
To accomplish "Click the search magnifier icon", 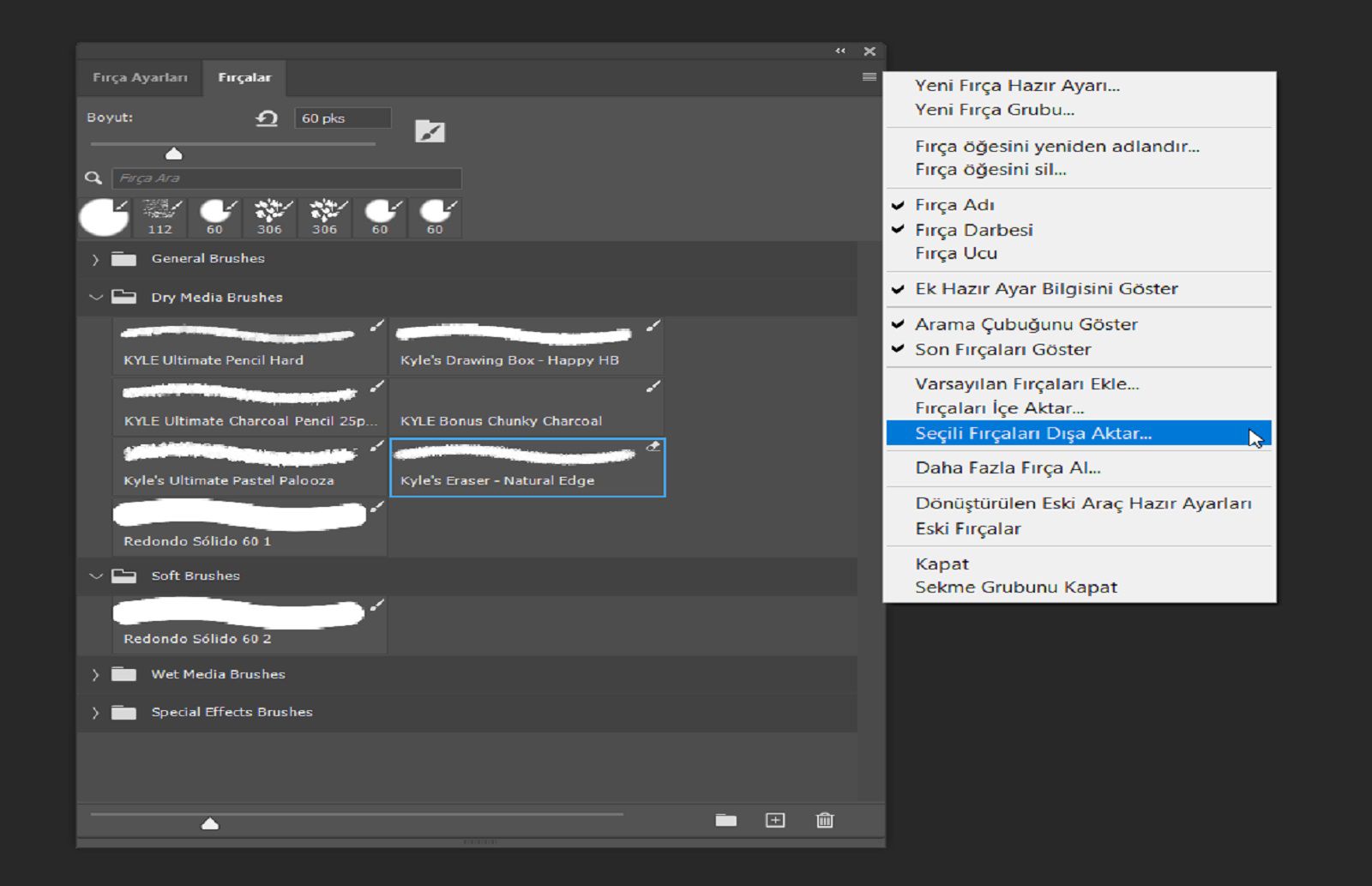I will (93, 178).
